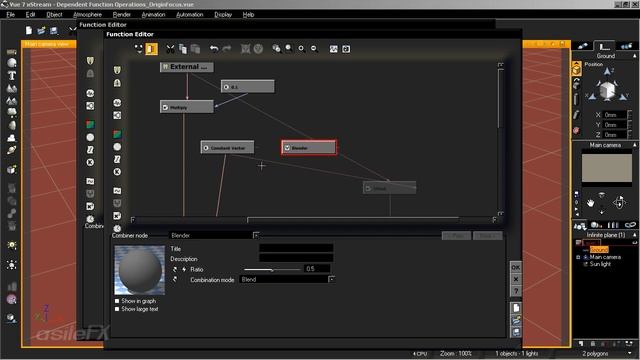Open the File menu
Viewport: 640px width, 360px height.
tap(11, 14)
